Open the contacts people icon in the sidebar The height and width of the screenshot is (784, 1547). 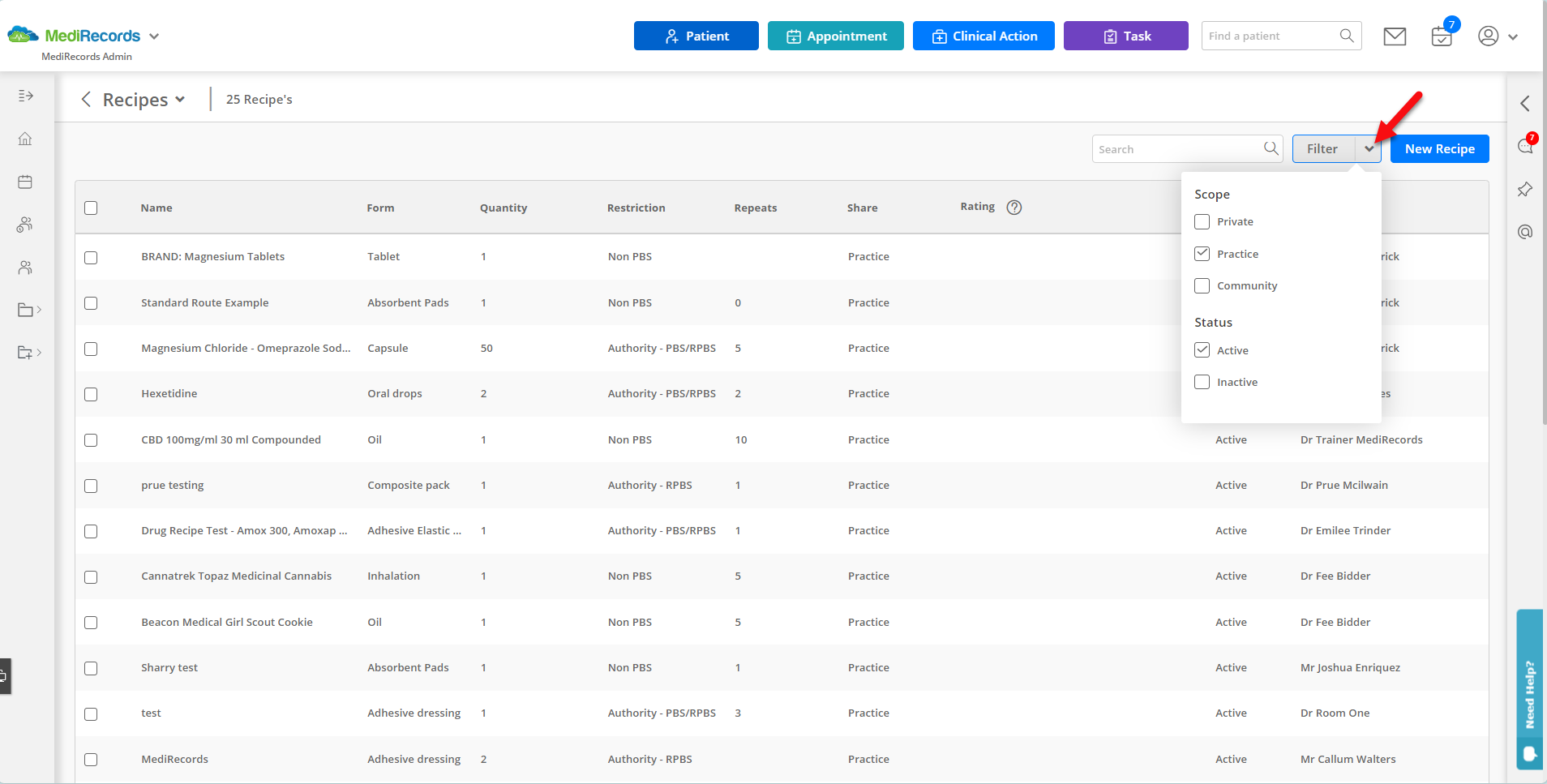click(x=25, y=268)
